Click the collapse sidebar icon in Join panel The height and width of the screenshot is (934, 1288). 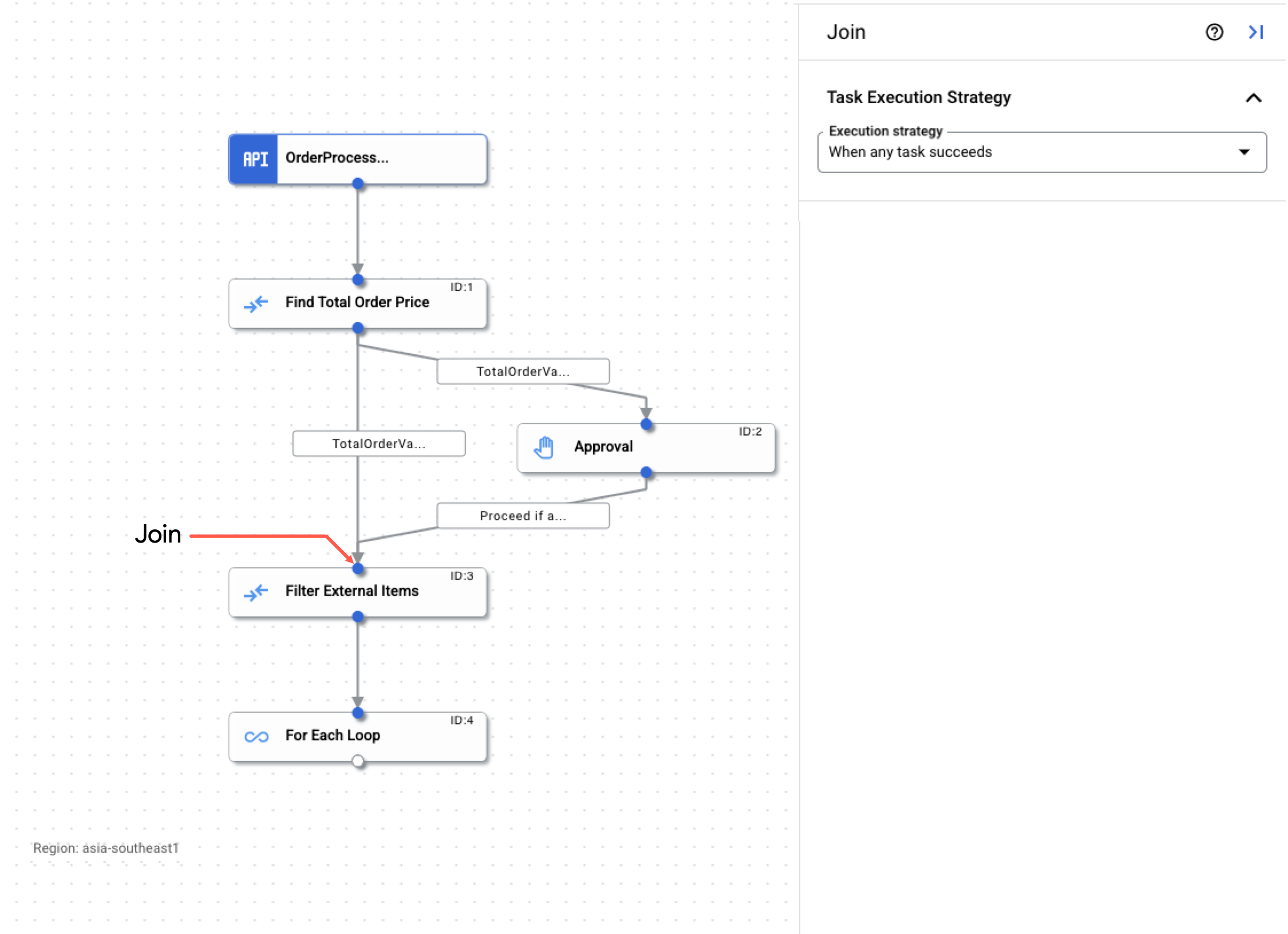pos(1257,31)
